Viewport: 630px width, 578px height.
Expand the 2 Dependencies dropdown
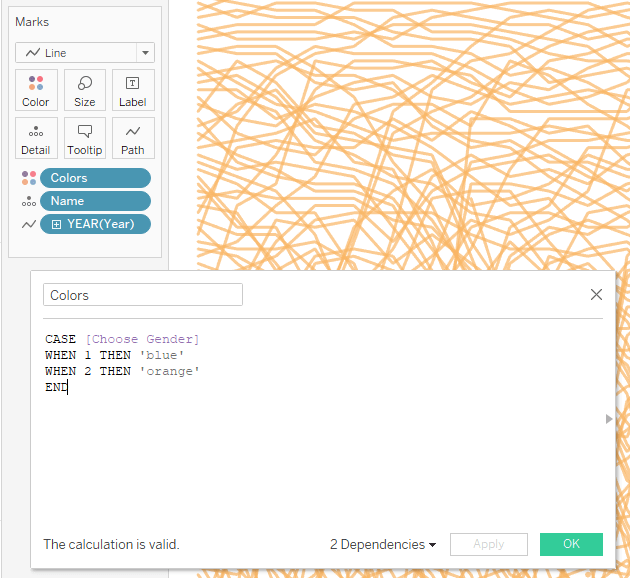tap(383, 545)
